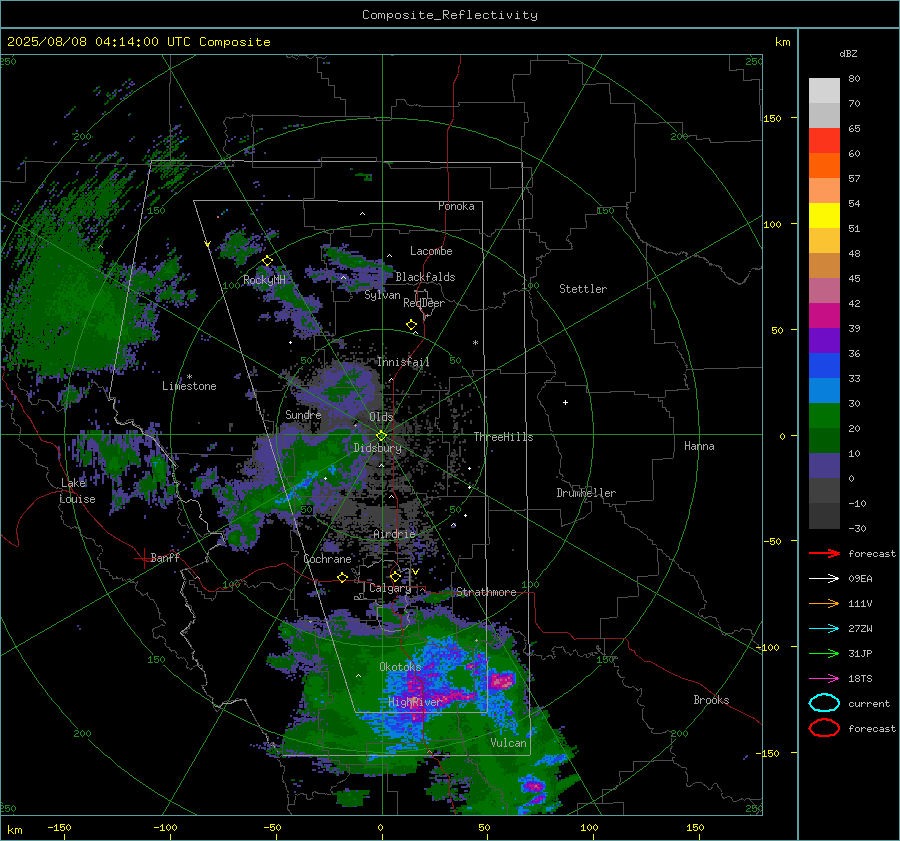The width and height of the screenshot is (900, 841).
Task: Click the orange 57-60 dBZ color swatch
Action: (x=824, y=166)
